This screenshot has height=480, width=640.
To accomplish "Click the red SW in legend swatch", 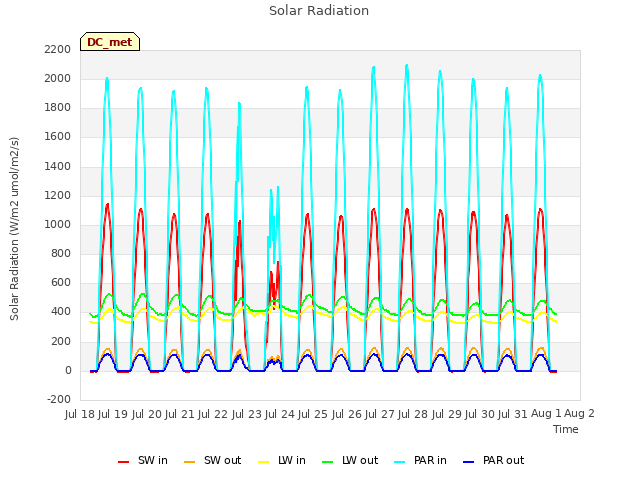I will pyautogui.click(x=123, y=462).
